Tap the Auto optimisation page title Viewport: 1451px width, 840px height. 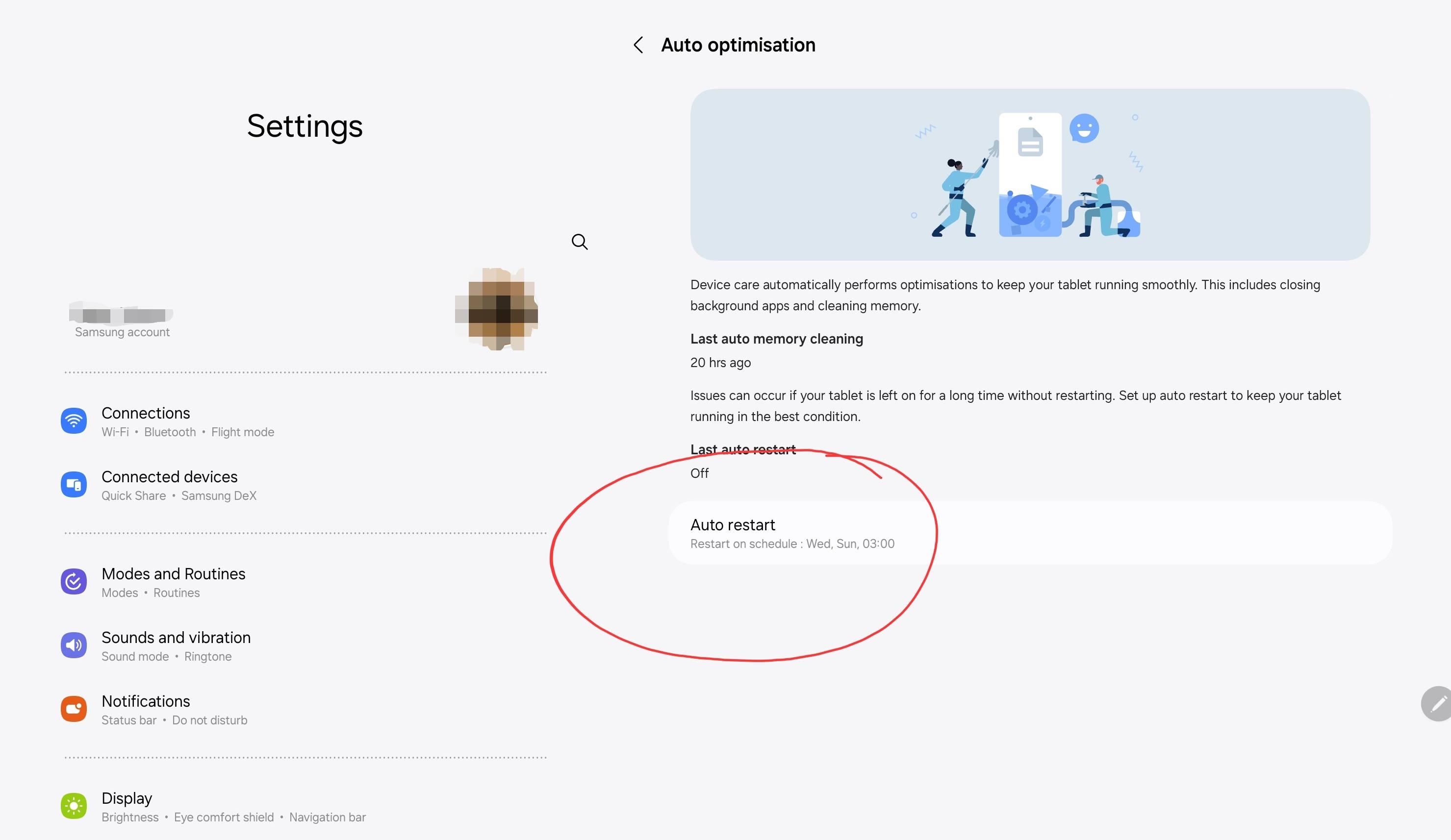coord(738,45)
